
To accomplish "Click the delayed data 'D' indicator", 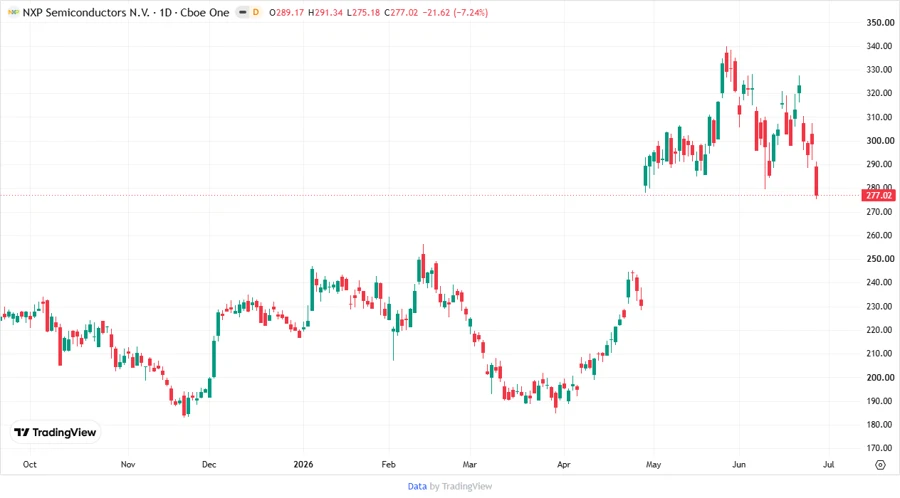I will tap(256, 12).
